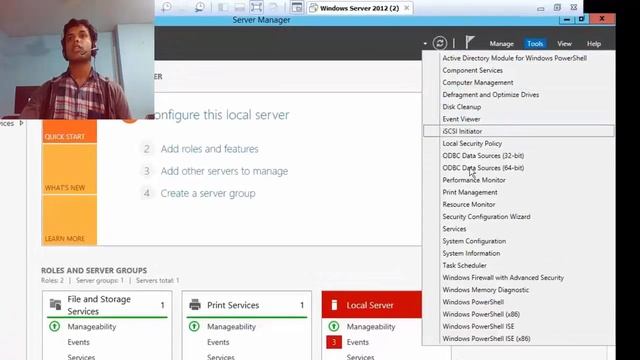Select the LEARN MORE tile
The width and height of the screenshot is (640, 360).
click(69, 220)
